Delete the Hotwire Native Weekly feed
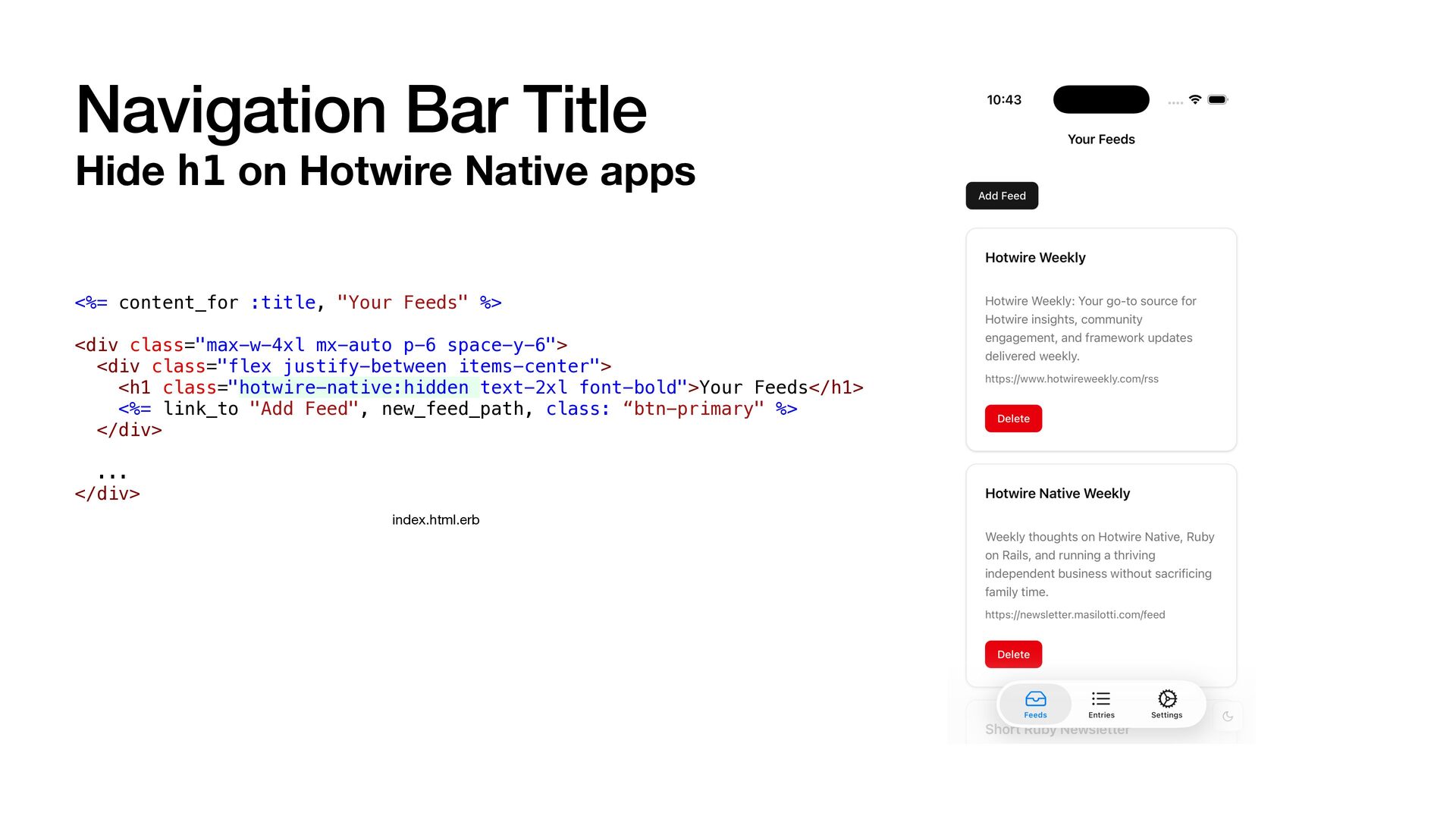 1013,654
